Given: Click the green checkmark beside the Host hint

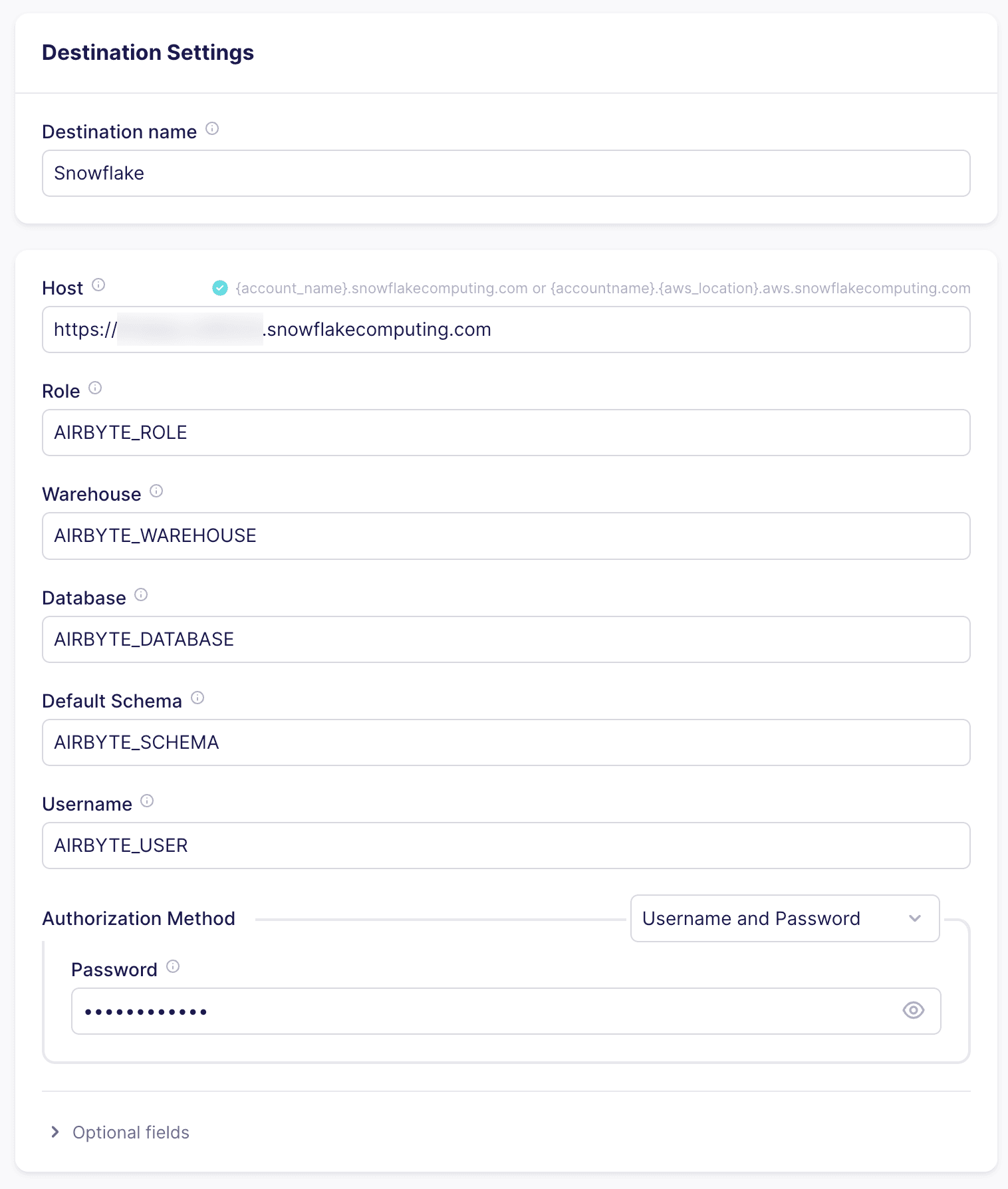Looking at the screenshot, I should click(219, 288).
